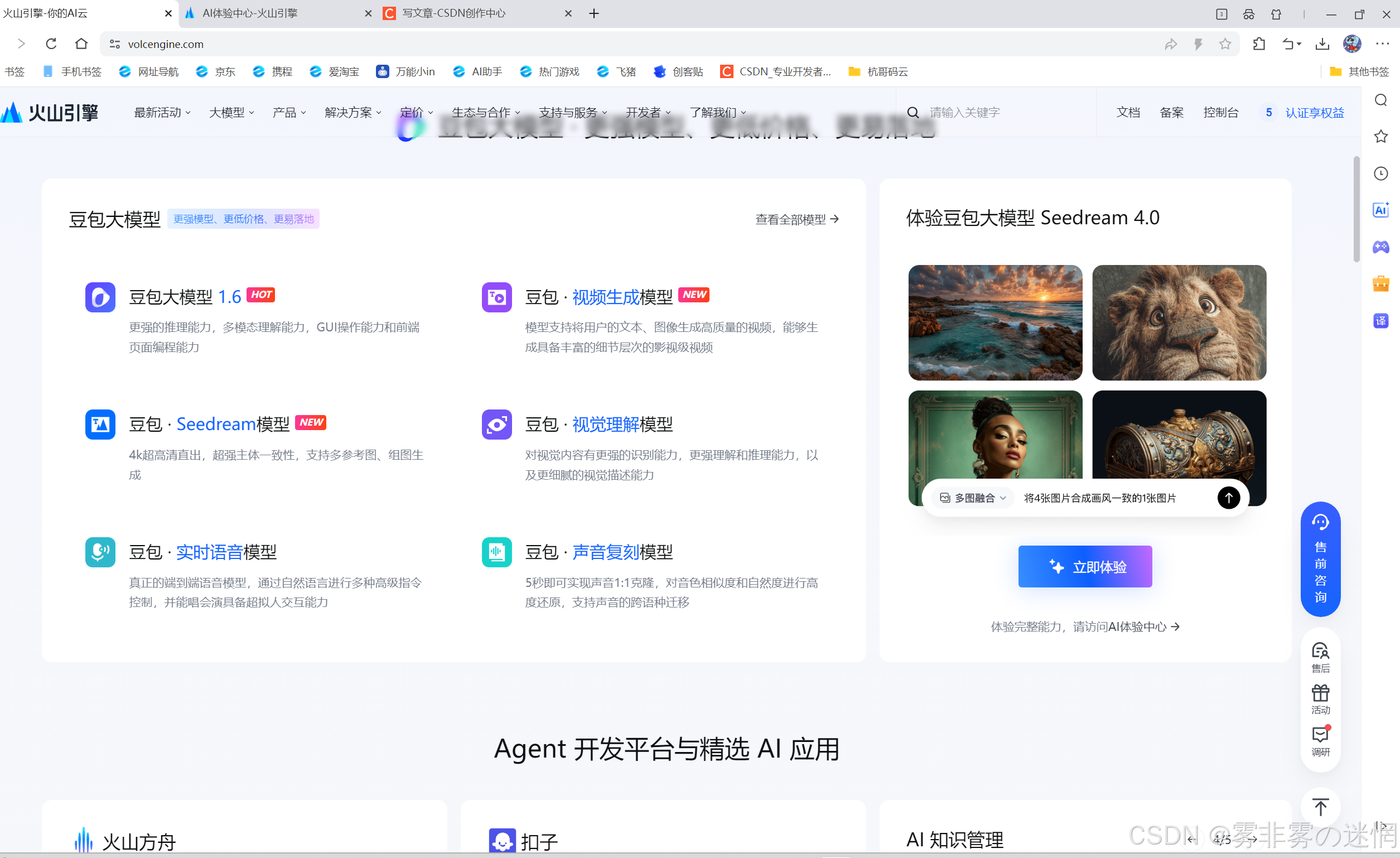Open the AI assistant sidebar icon
This screenshot has width=1400, height=858.
point(1380,210)
